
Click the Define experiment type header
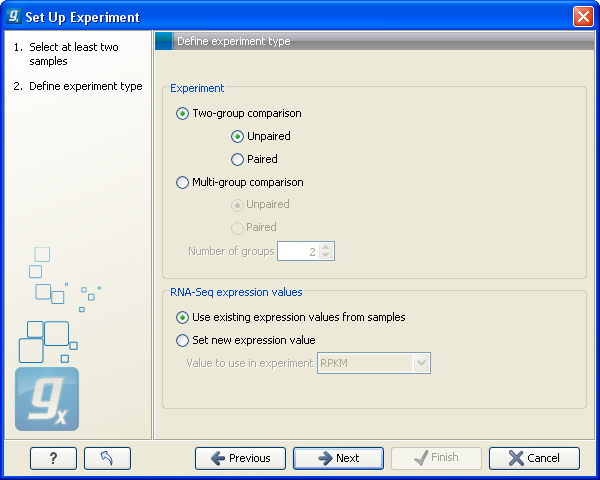click(x=234, y=41)
